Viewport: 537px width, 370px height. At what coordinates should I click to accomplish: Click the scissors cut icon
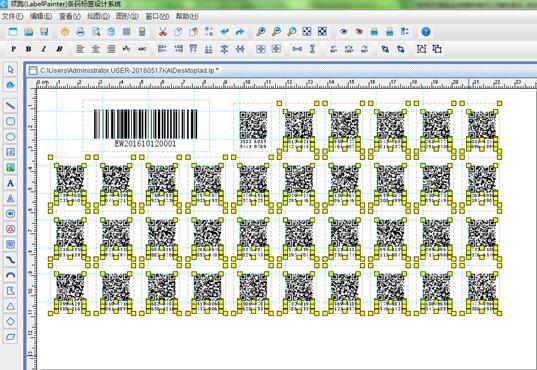click(163, 32)
